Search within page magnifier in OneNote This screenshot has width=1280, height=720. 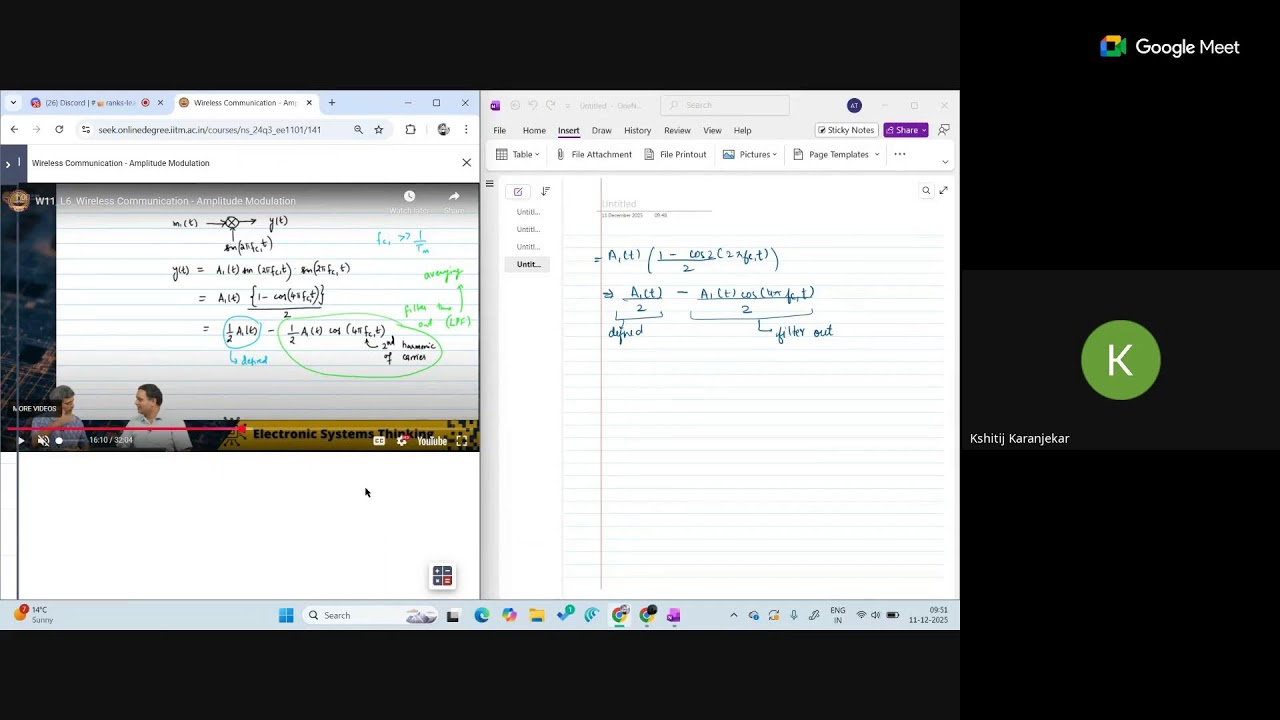point(926,190)
